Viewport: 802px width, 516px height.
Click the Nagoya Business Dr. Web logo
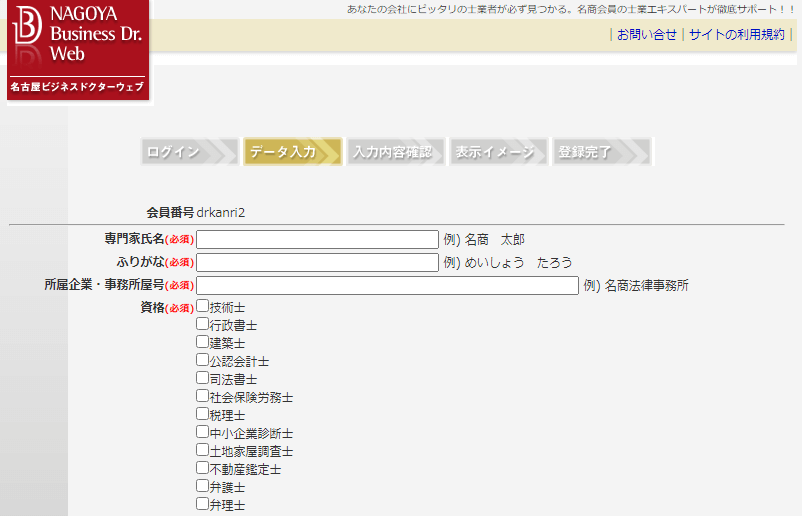click(78, 49)
